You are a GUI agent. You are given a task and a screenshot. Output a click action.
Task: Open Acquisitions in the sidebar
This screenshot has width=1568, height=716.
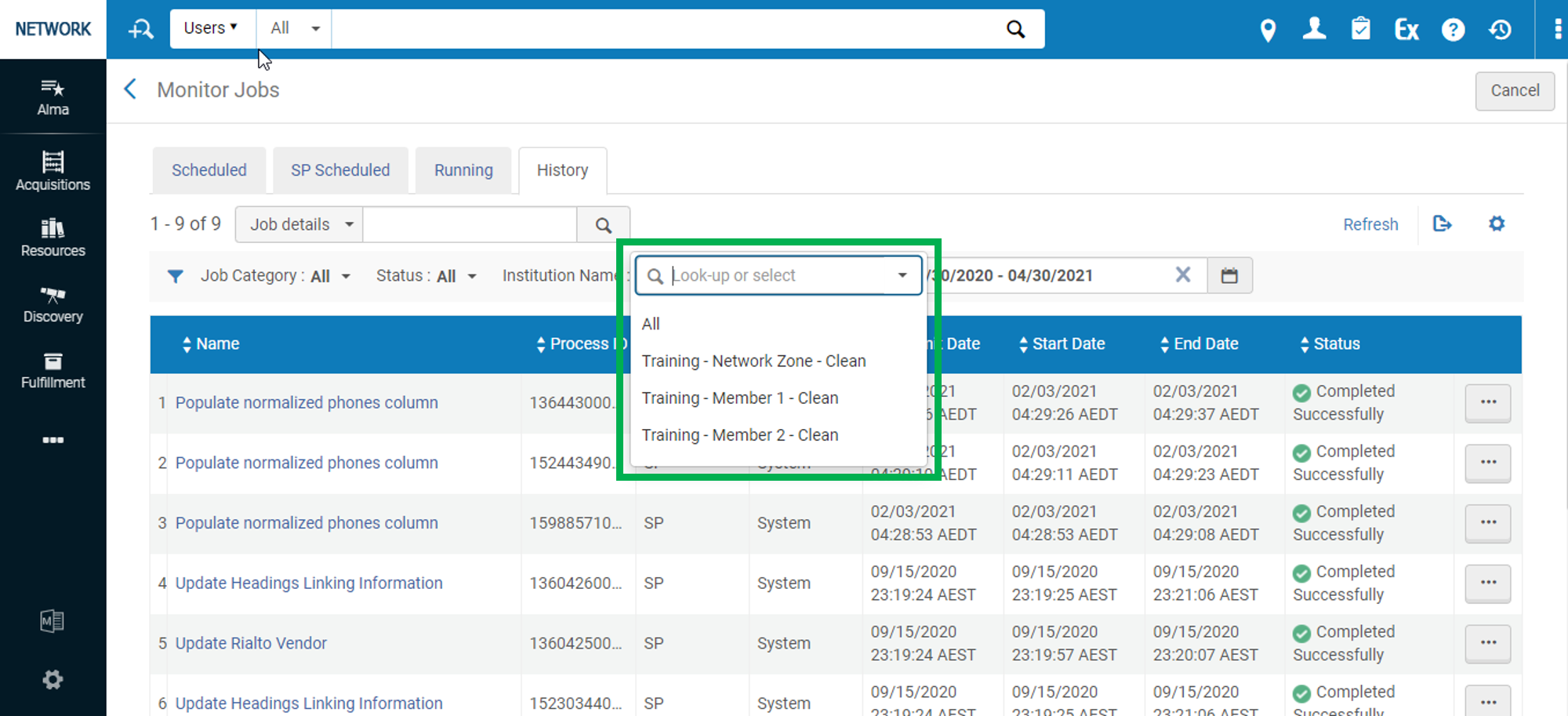click(53, 171)
